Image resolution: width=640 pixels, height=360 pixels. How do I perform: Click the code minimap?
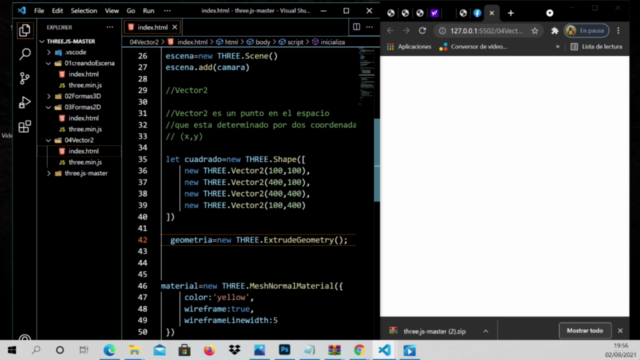[x=367, y=77]
